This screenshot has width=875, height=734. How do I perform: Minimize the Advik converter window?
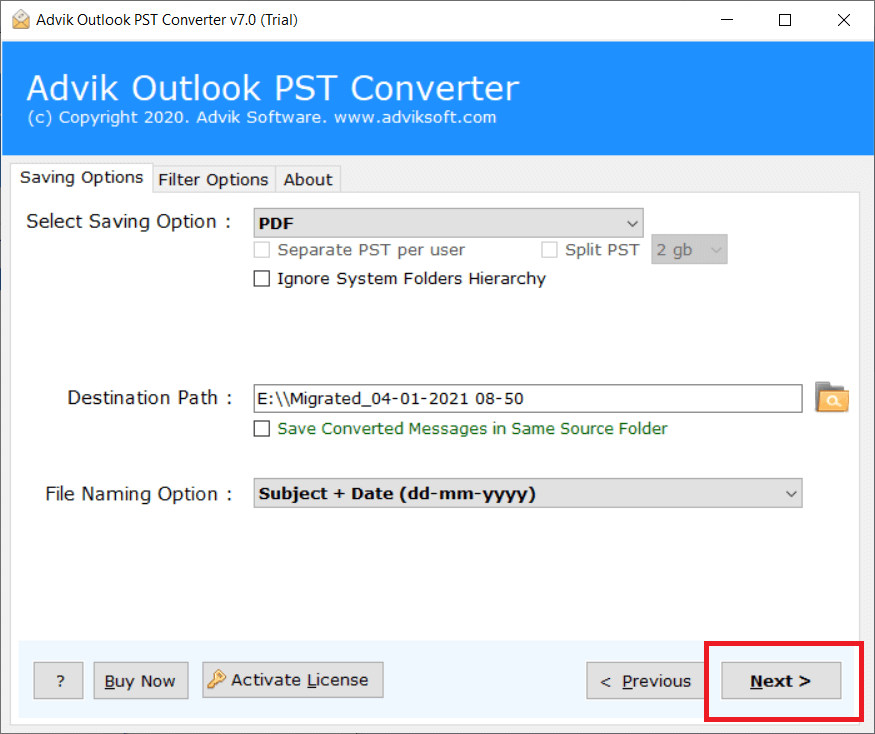(727, 20)
